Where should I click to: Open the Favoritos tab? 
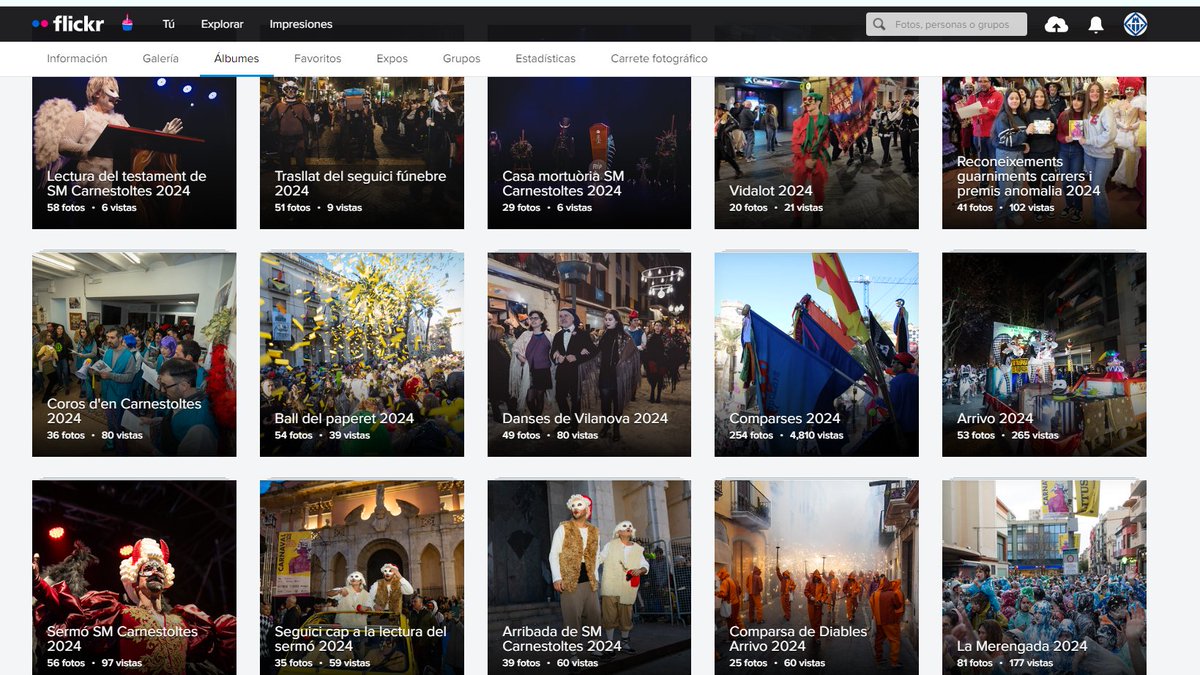(318, 58)
